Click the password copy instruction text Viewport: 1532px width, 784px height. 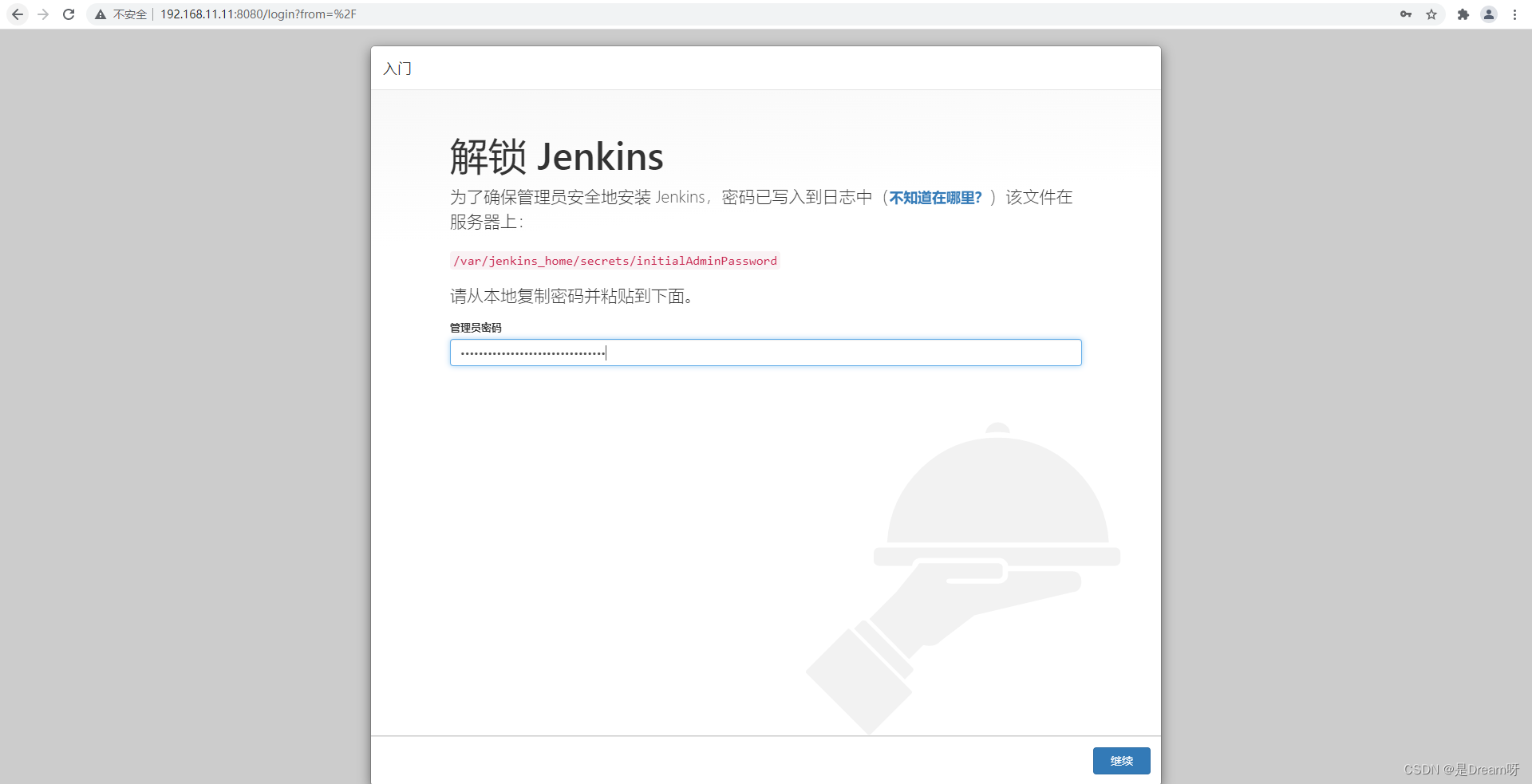(571, 297)
